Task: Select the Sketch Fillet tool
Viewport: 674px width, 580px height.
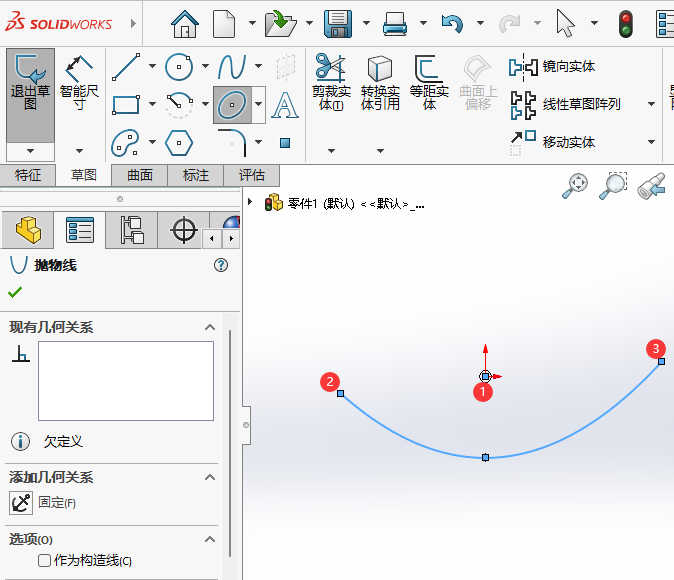Action: [233, 142]
